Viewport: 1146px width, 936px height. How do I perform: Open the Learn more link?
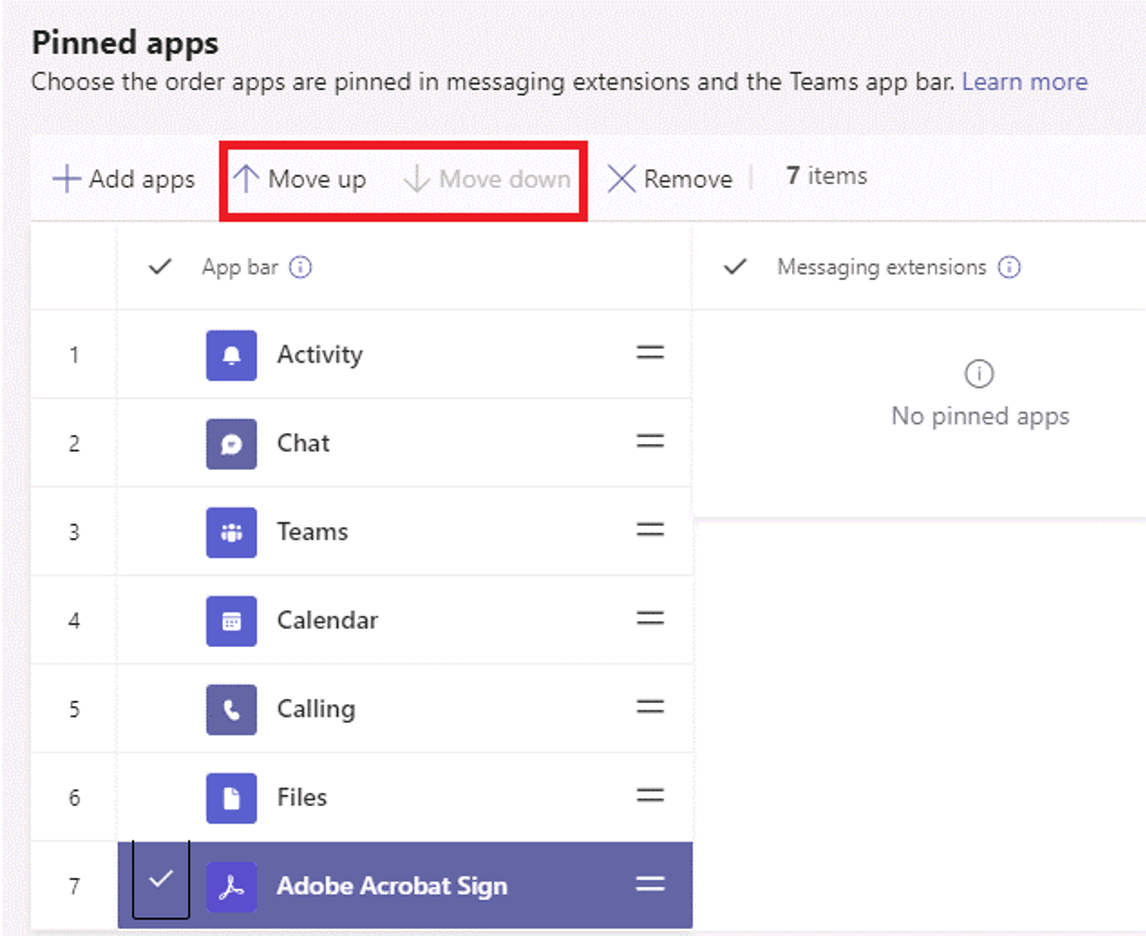[x=1024, y=81]
